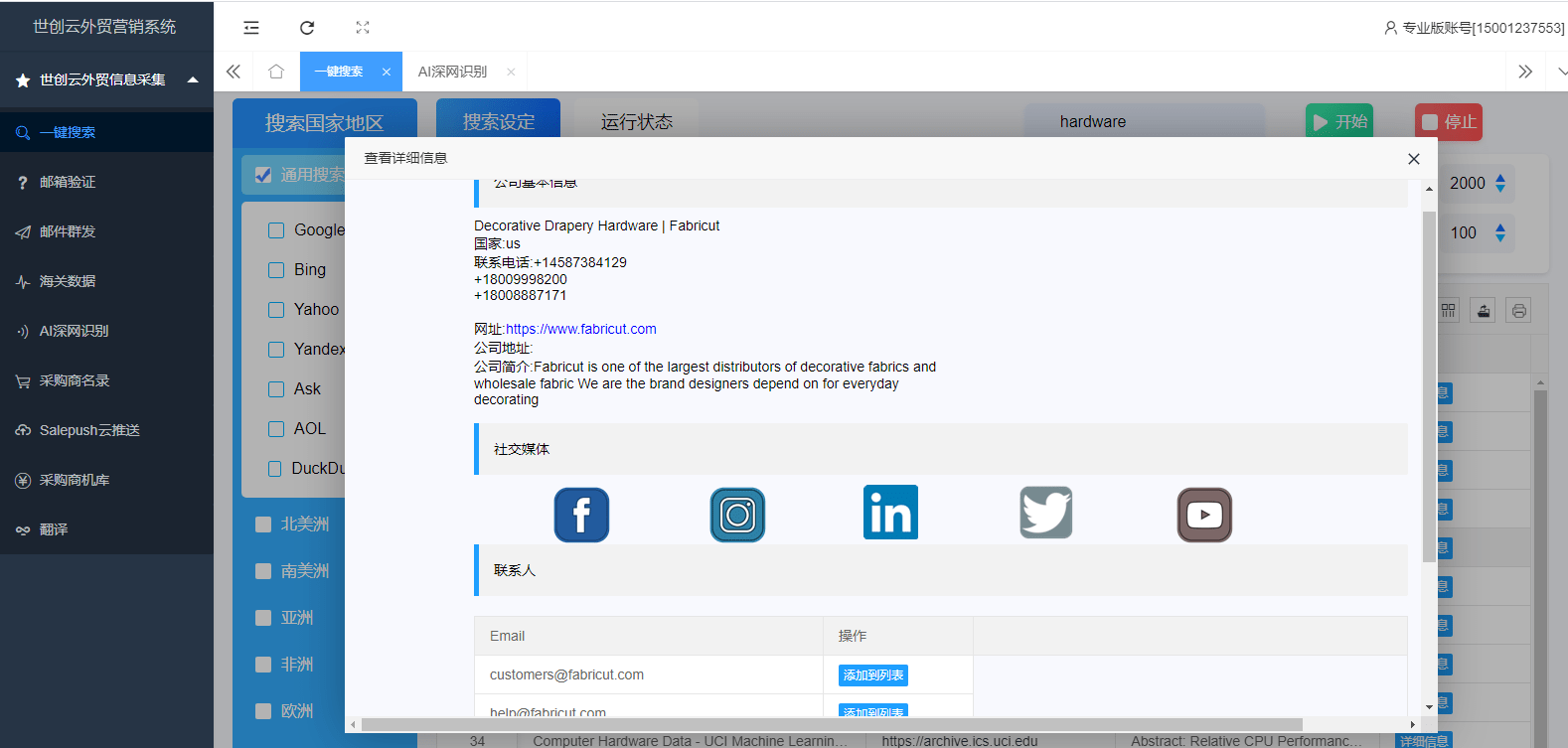Open the Instagram social media icon
The width and height of the screenshot is (1568, 748).
(737, 515)
